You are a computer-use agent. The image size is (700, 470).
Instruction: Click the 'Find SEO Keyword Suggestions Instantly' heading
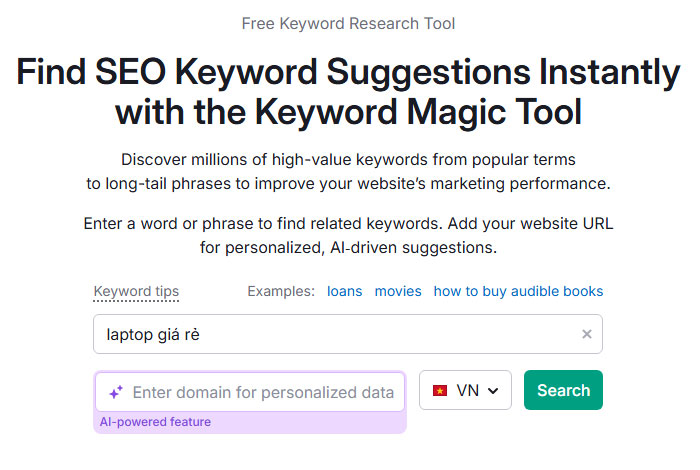(x=348, y=92)
